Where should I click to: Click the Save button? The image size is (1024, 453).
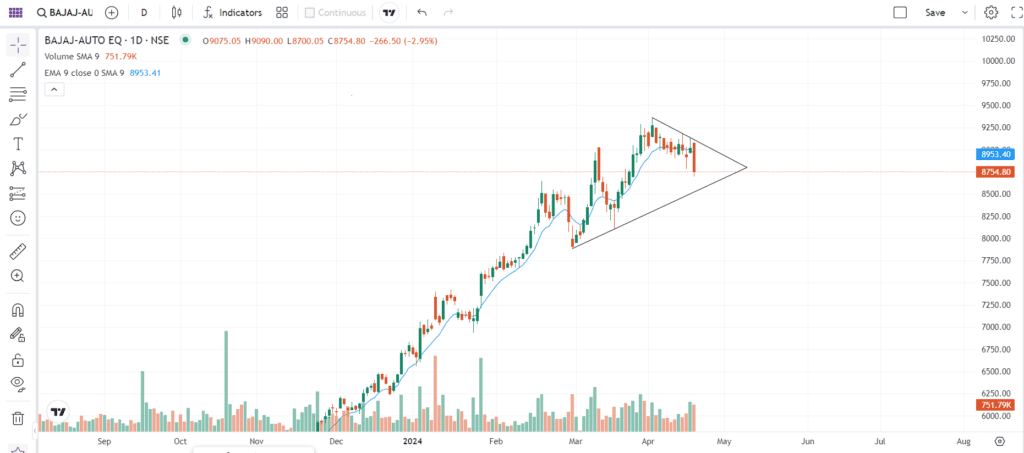coord(935,13)
